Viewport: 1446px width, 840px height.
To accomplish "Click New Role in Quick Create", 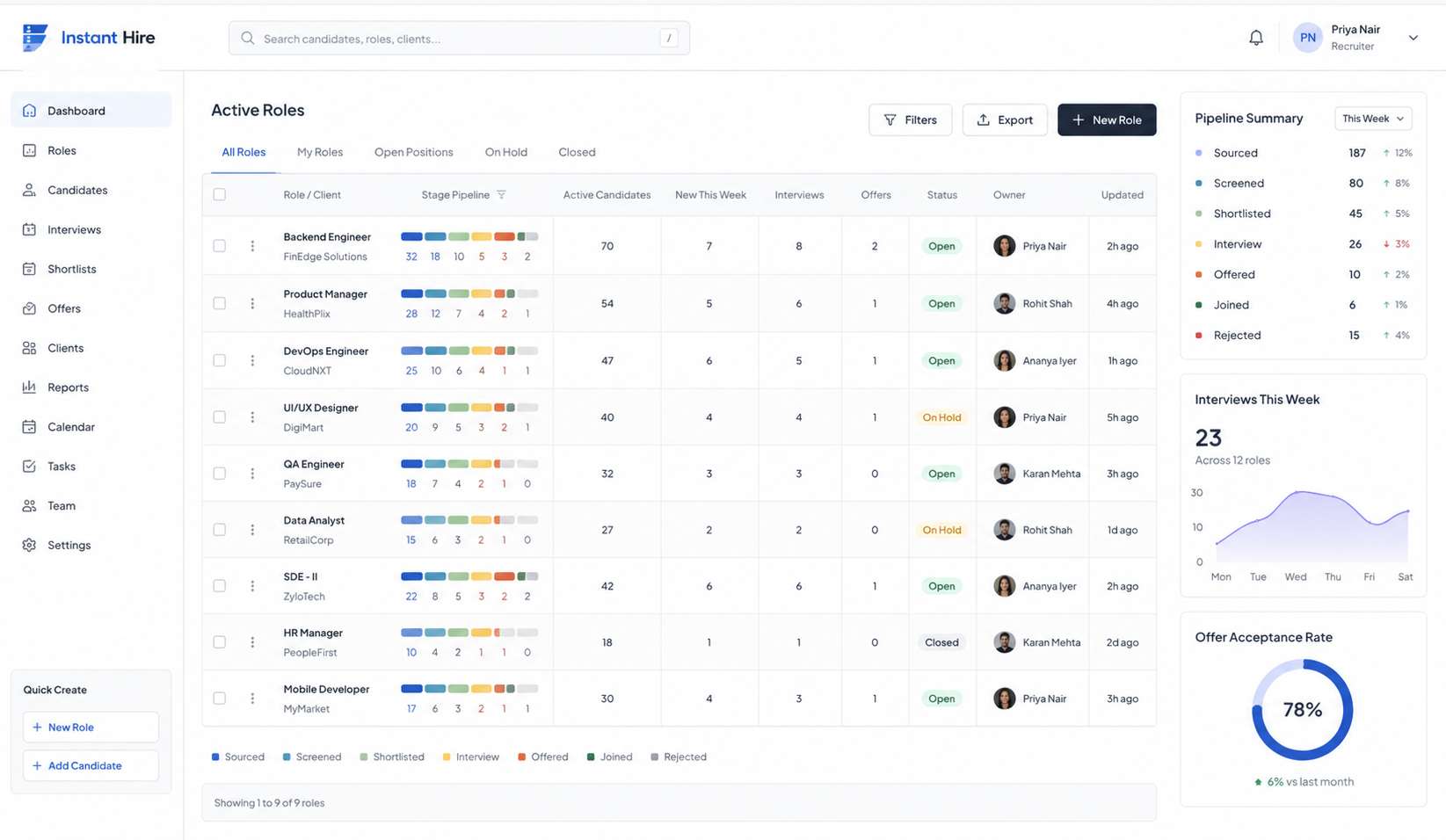I will [91, 728].
